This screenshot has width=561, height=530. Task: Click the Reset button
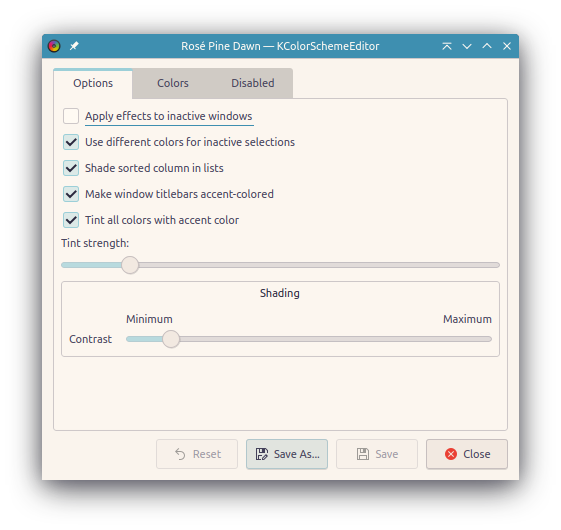click(197, 454)
